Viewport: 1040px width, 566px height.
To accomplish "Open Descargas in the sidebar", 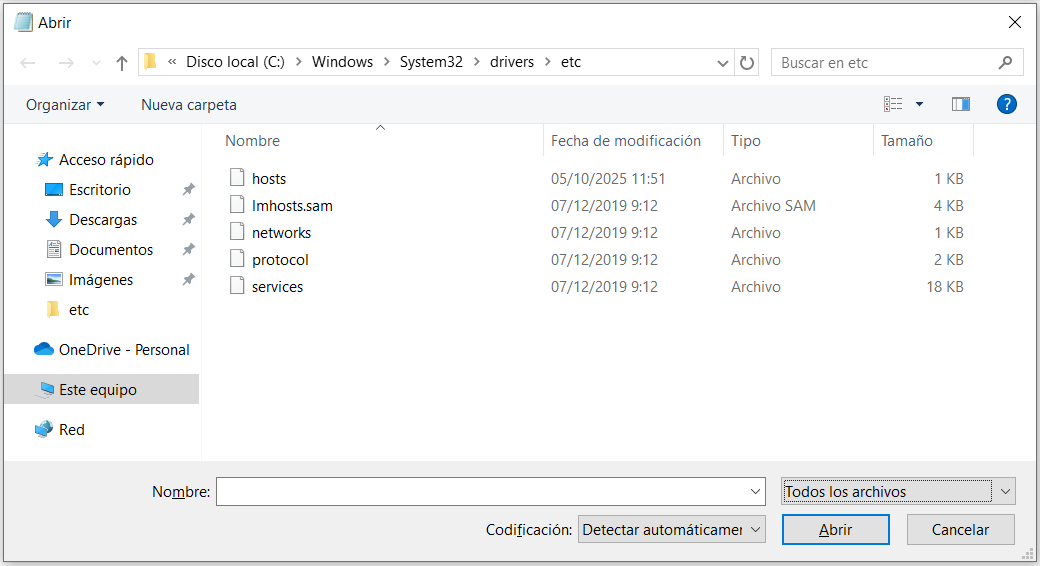I will [103, 220].
